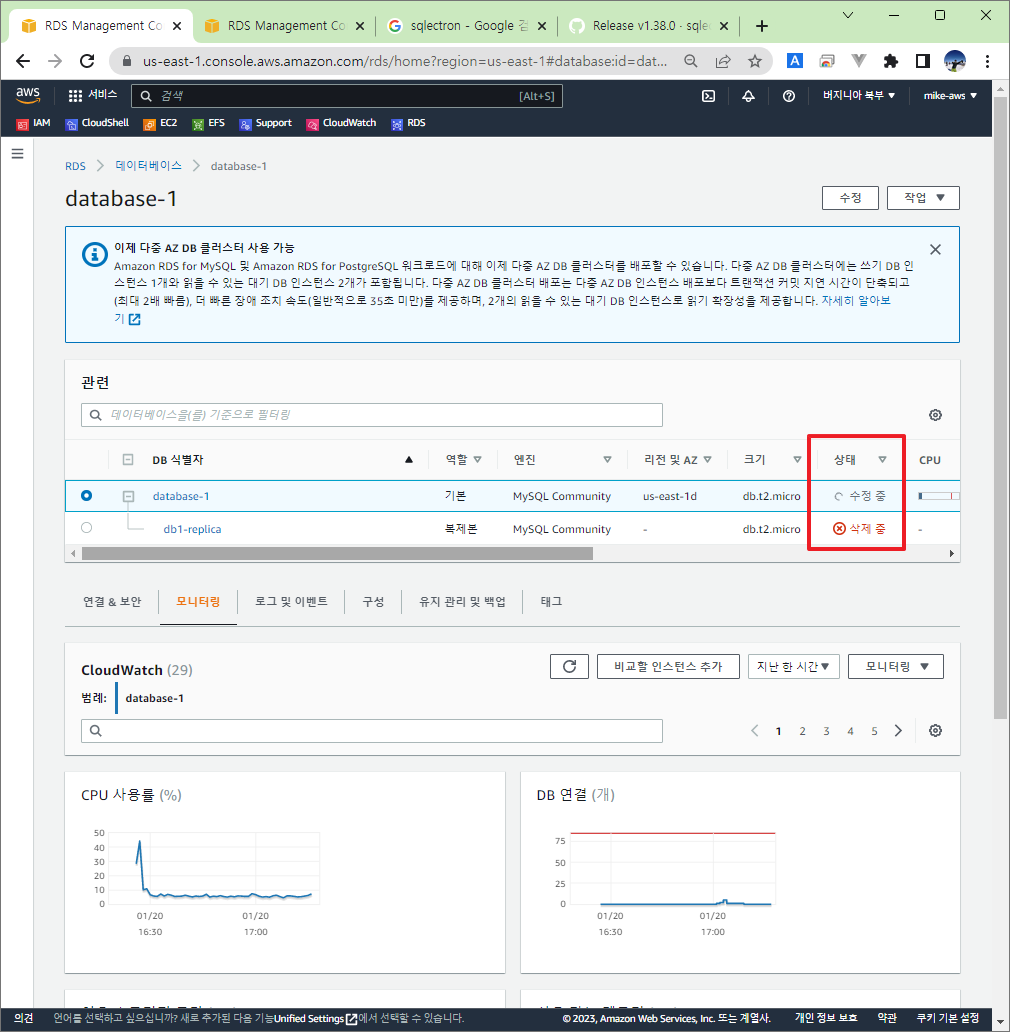Open 지난 한 시간 time range dropdown
Screen dimensions: 1010x1032
point(793,667)
